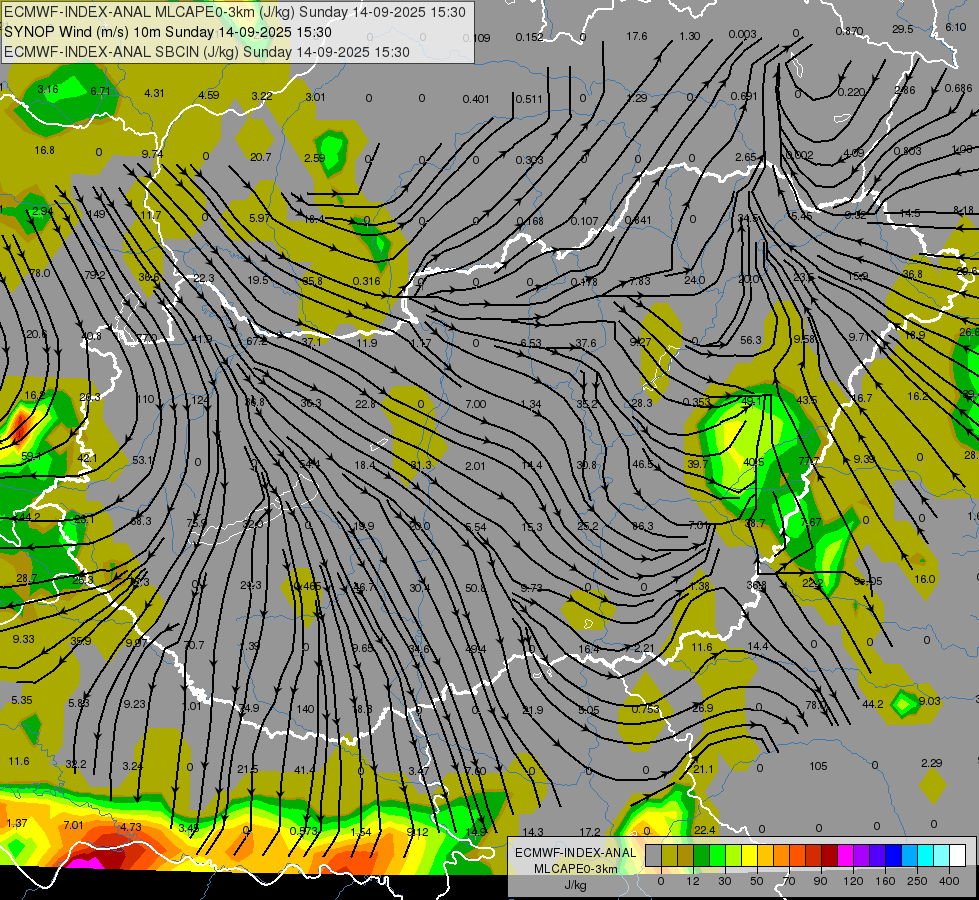Click the map value 21.9
This screenshot has height=900, width=979.
click(533, 710)
